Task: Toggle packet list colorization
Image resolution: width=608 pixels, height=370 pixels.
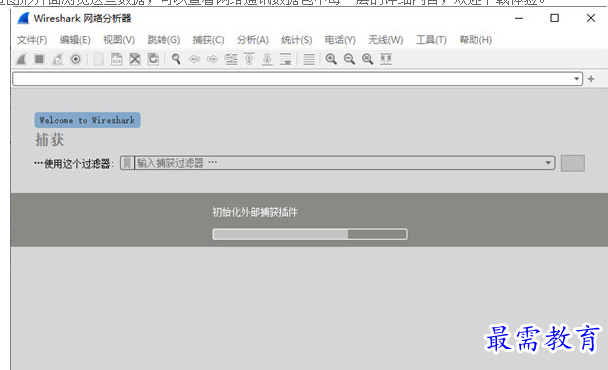Action: click(x=309, y=59)
